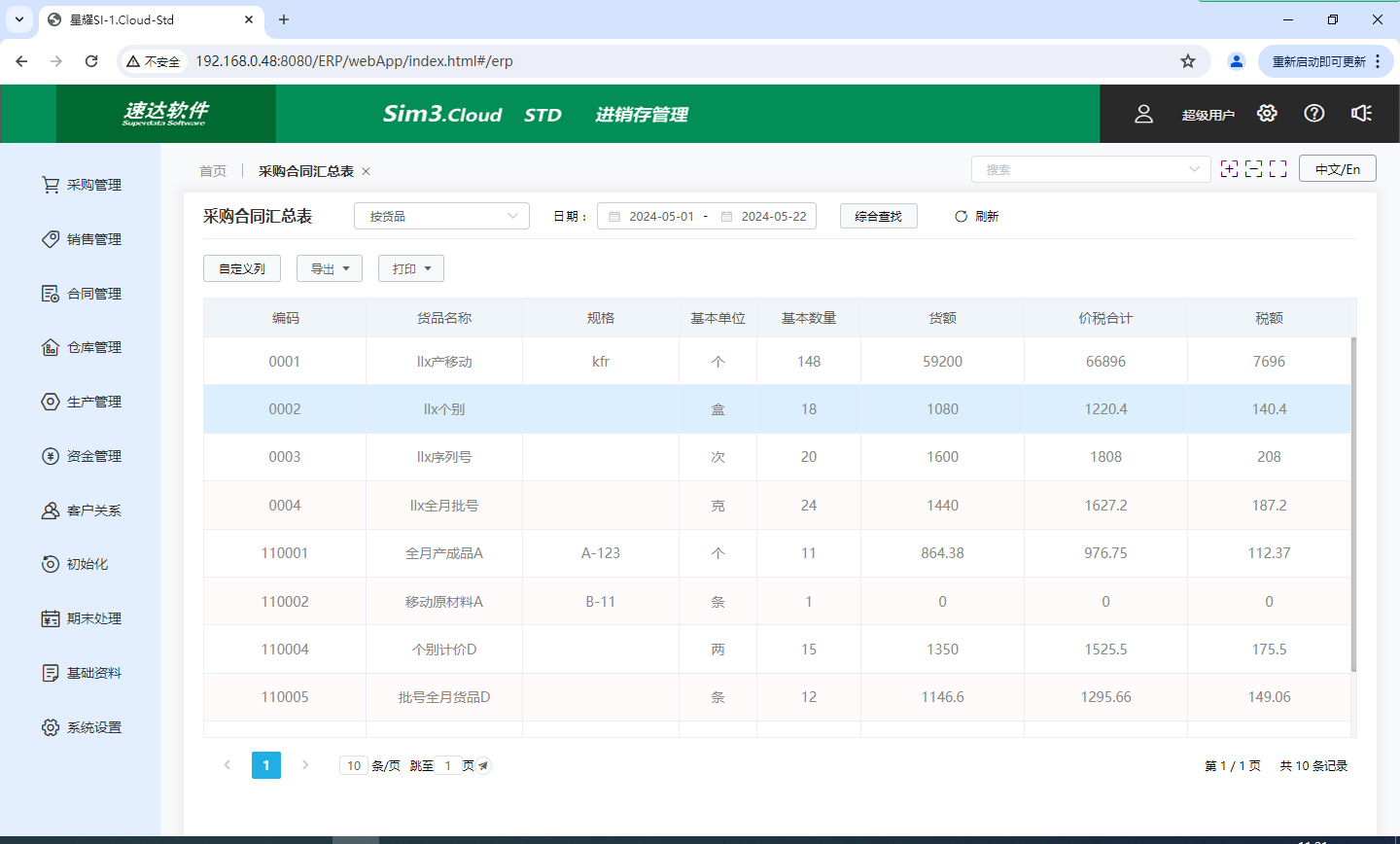This screenshot has width=1400, height=844.
Task: Click the 综合查找 button
Action: point(878,216)
